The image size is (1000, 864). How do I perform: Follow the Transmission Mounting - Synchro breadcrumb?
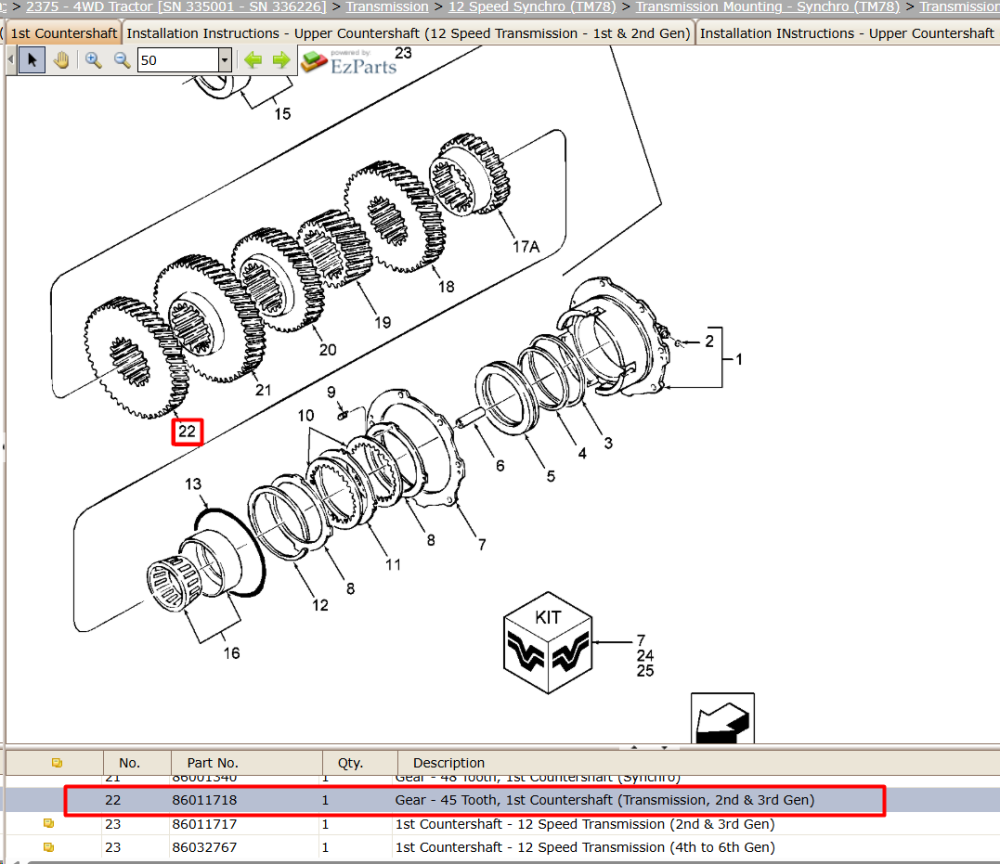767,6
